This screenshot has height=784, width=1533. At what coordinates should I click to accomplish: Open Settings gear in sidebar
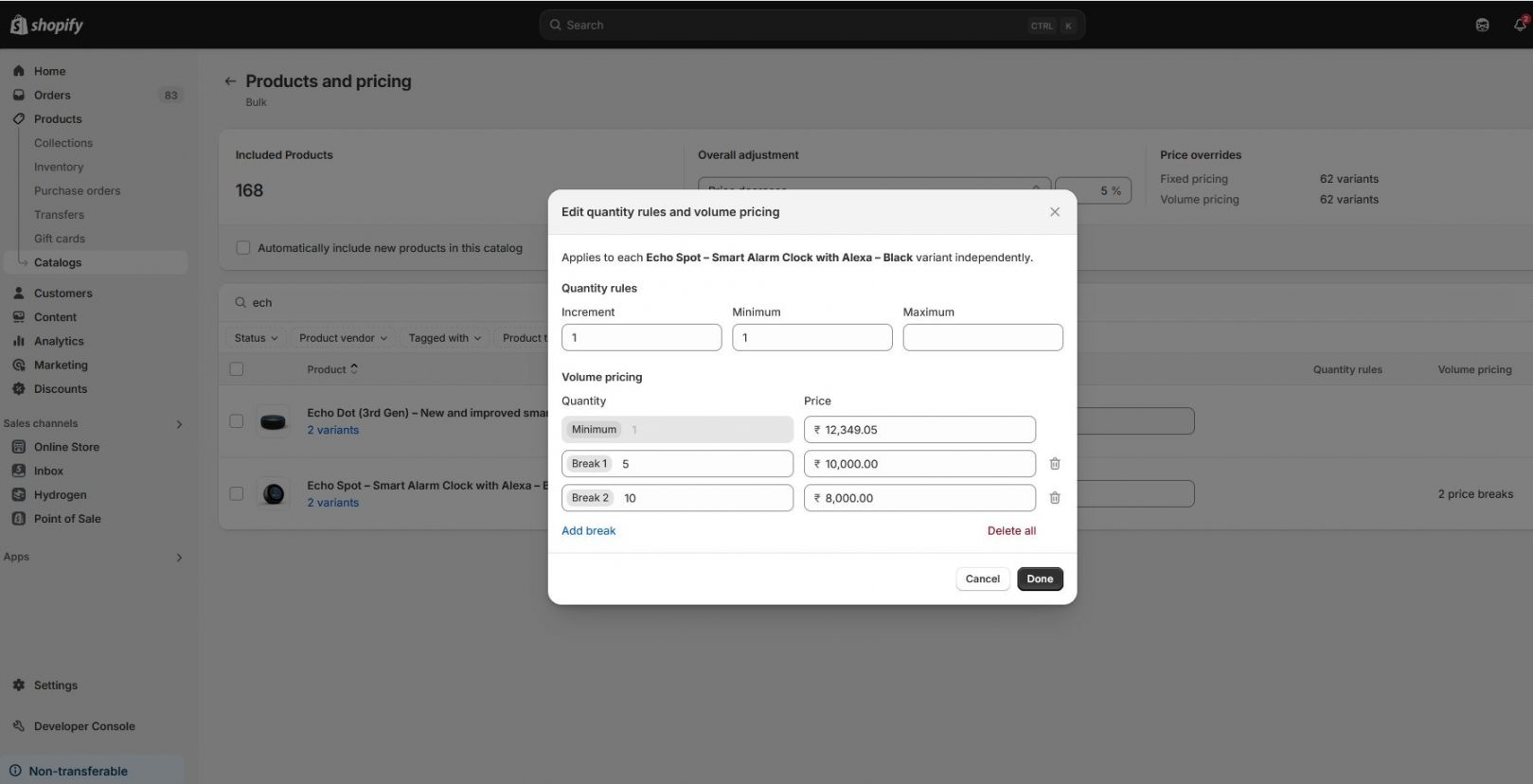19,686
